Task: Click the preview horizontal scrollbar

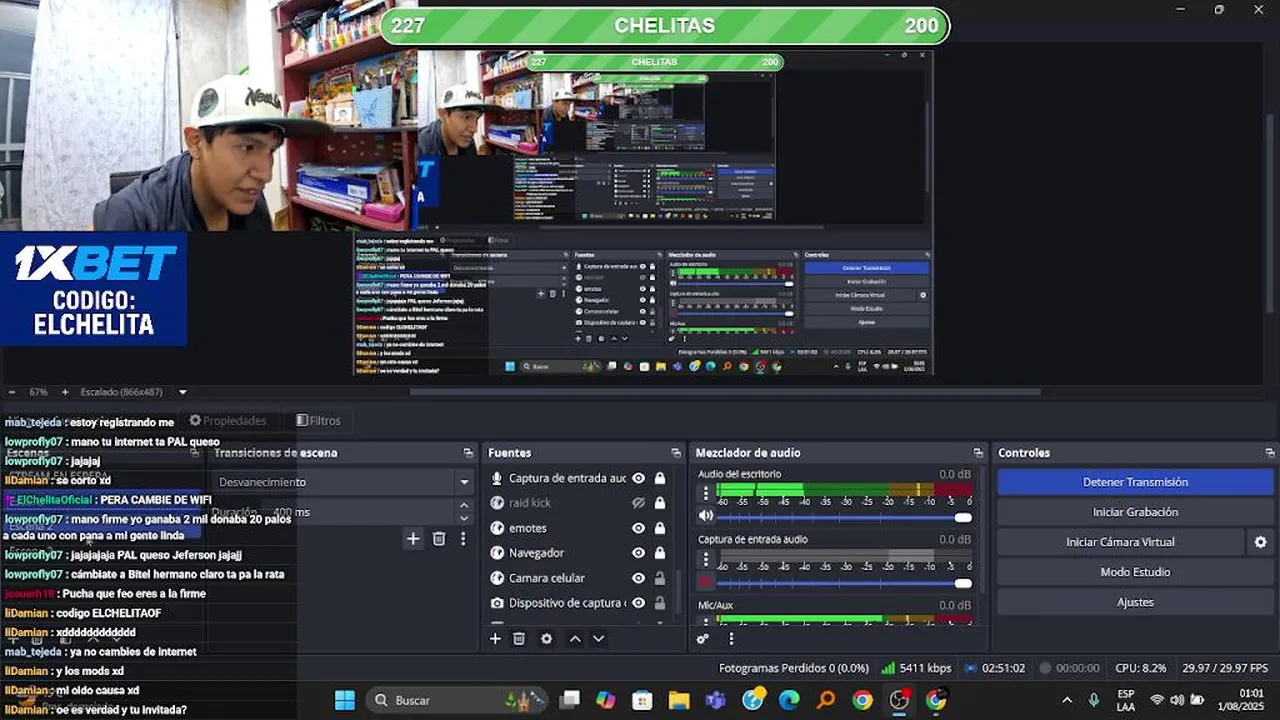Action: (x=725, y=391)
